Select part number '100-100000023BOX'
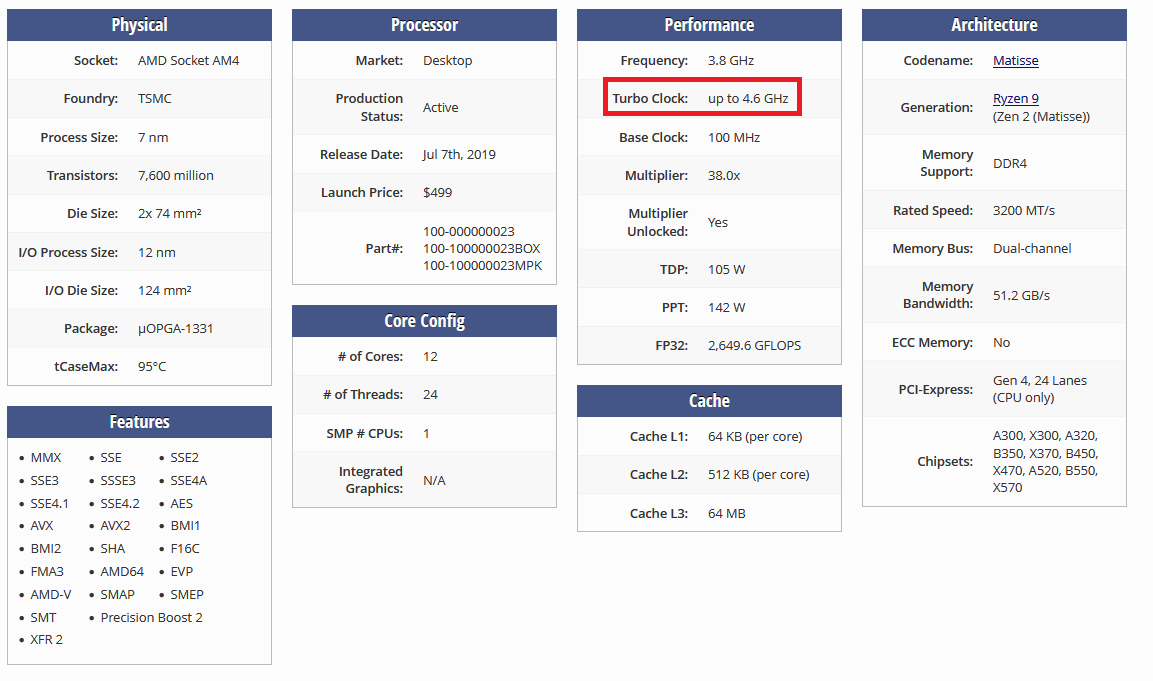The image size is (1153, 681). coord(482,249)
